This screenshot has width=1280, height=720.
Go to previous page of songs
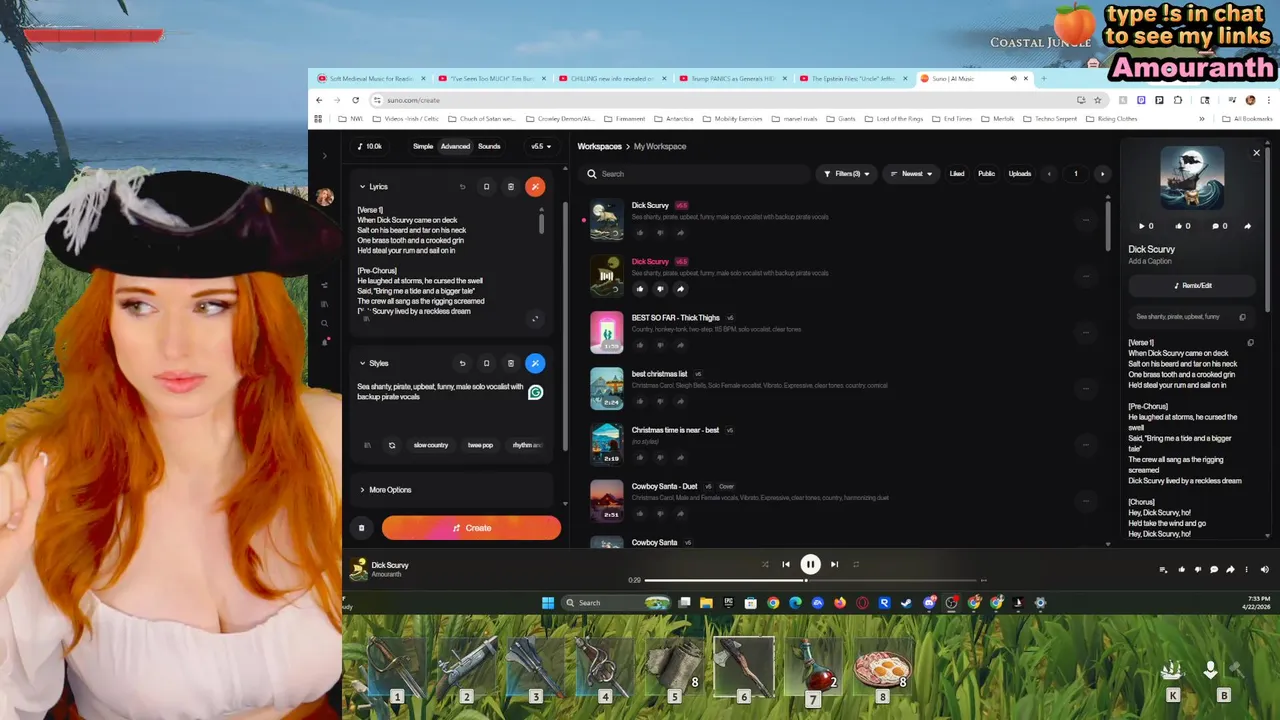tap(1049, 174)
